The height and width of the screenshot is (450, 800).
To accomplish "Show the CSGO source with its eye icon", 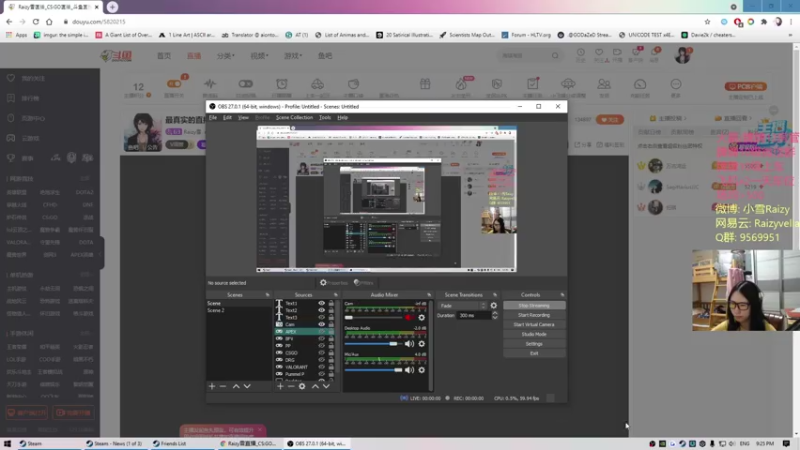I will [x=321, y=353].
